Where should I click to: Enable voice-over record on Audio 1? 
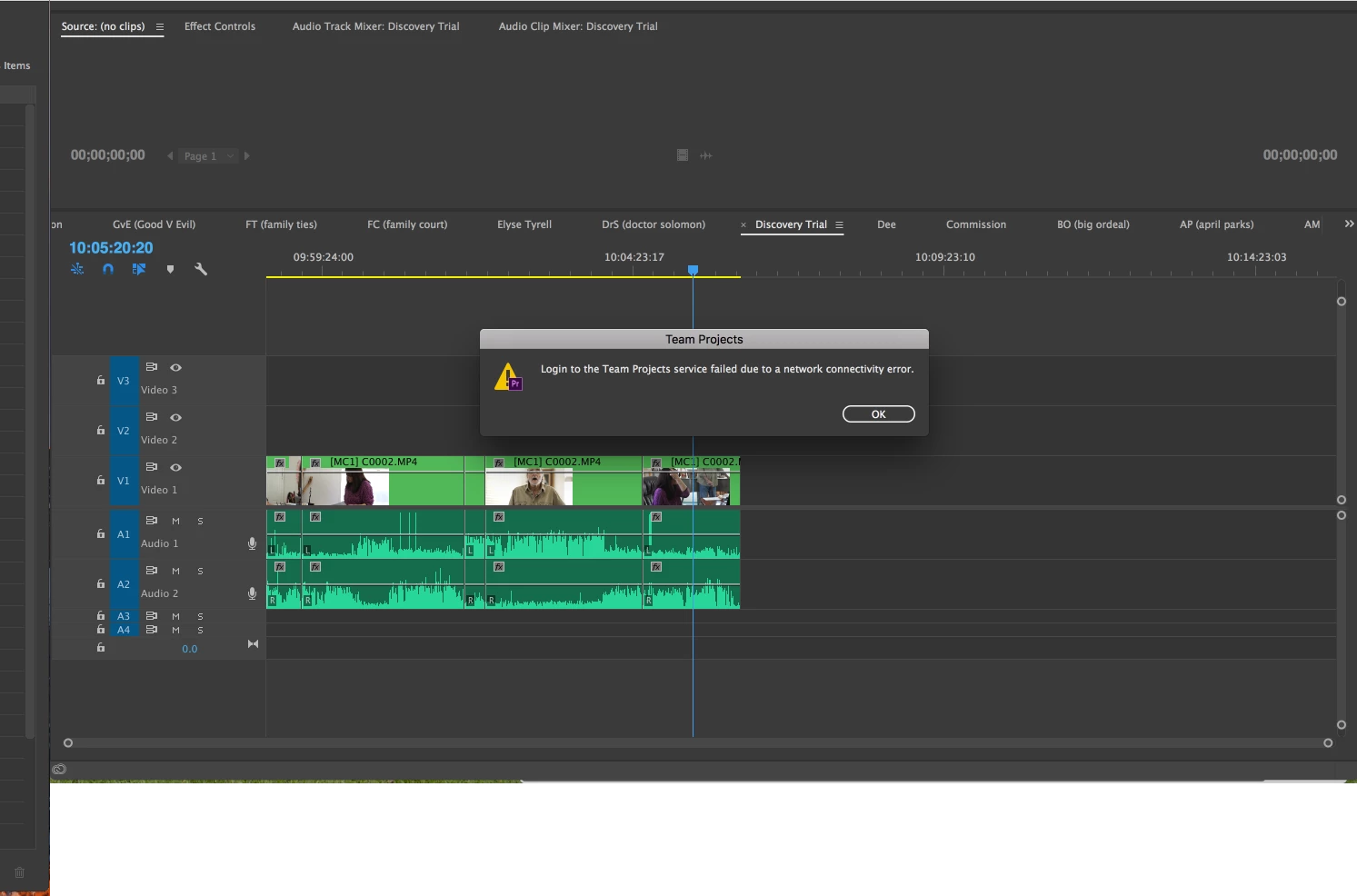(x=253, y=543)
